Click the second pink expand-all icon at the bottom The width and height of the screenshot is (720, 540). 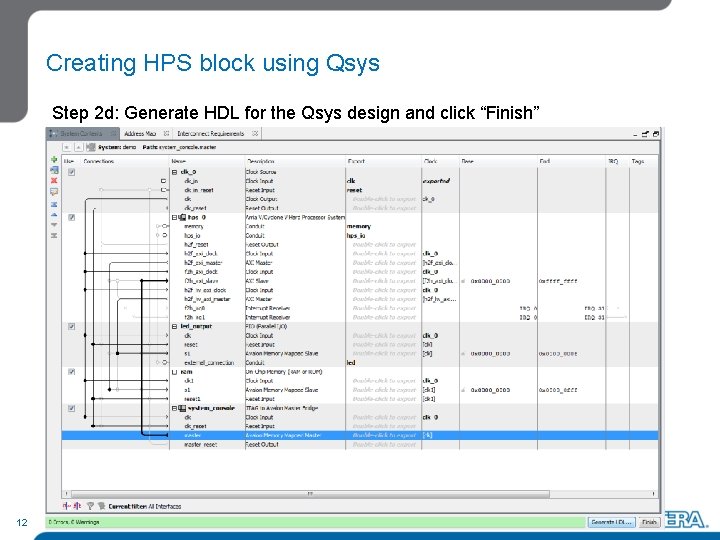click(77, 506)
